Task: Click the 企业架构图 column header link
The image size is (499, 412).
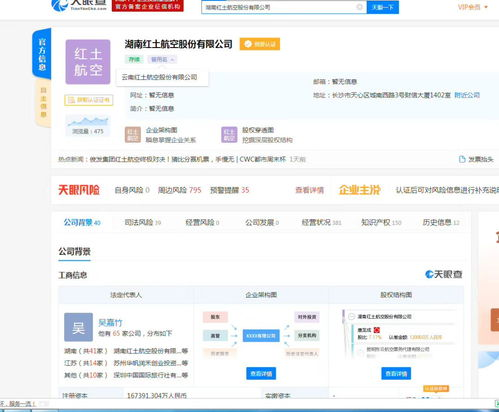Action: click(x=261, y=295)
